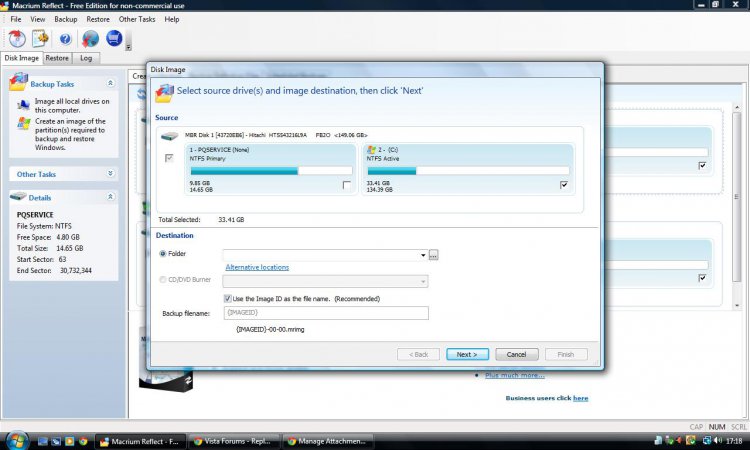This screenshot has width=750, height=450.
Task: Check the PQSERVICE partition checkbox
Action: point(347,185)
